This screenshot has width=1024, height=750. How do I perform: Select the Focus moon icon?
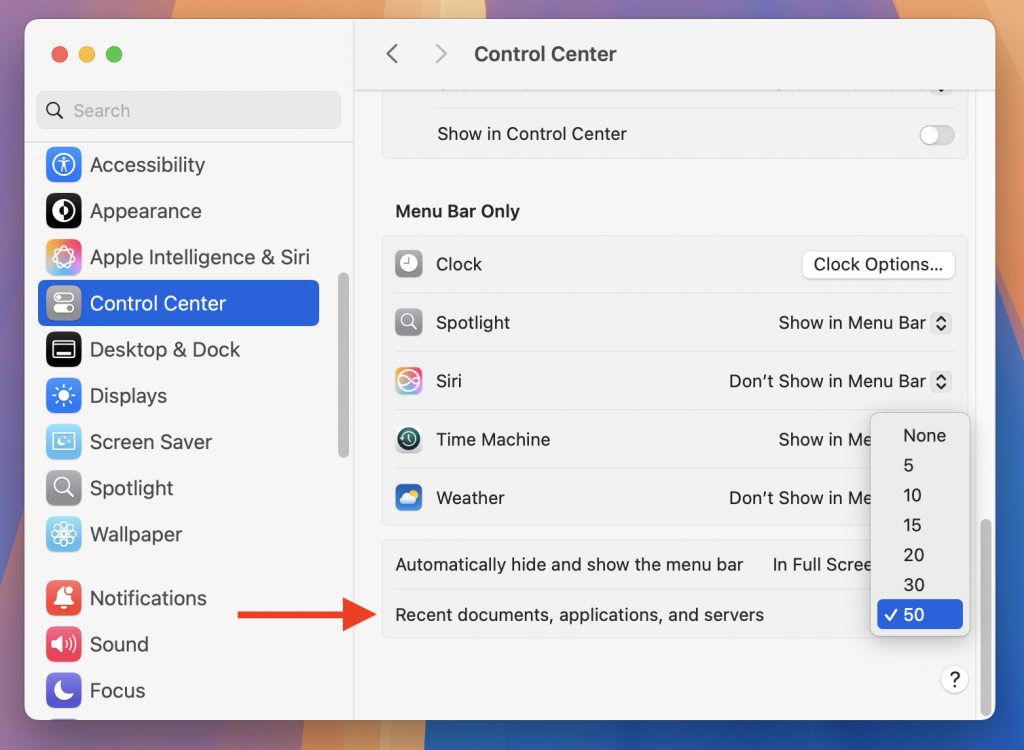pos(64,690)
